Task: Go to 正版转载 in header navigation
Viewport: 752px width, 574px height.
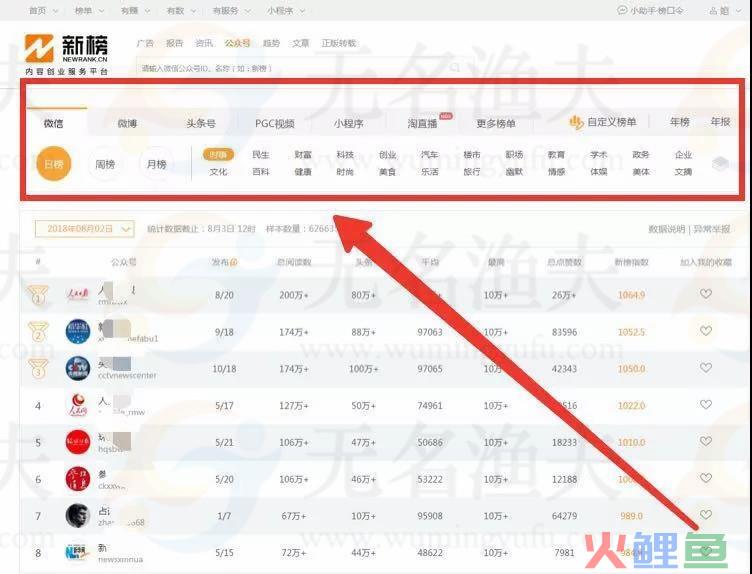Action: click(339, 43)
